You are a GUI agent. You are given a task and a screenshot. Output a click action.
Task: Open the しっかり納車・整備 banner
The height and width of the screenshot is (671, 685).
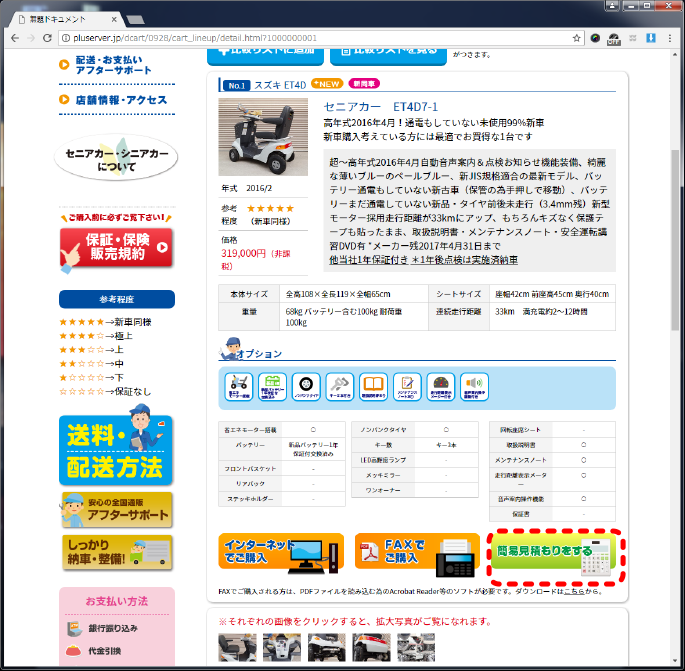[117, 552]
